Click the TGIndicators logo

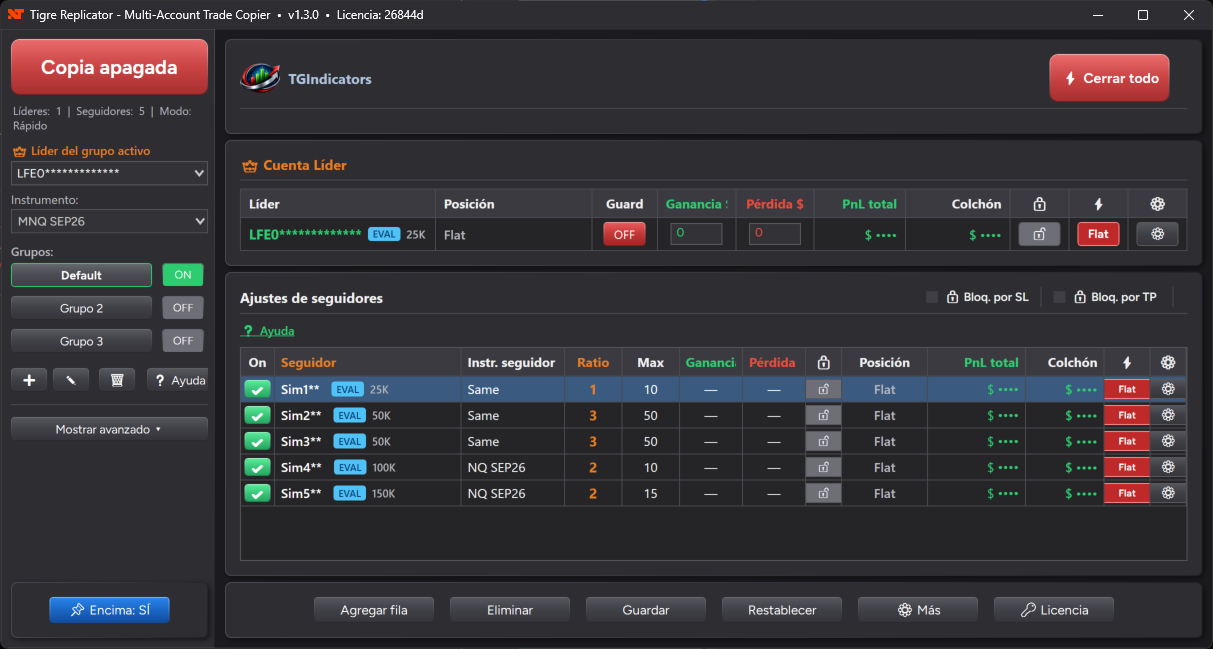tap(261, 78)
